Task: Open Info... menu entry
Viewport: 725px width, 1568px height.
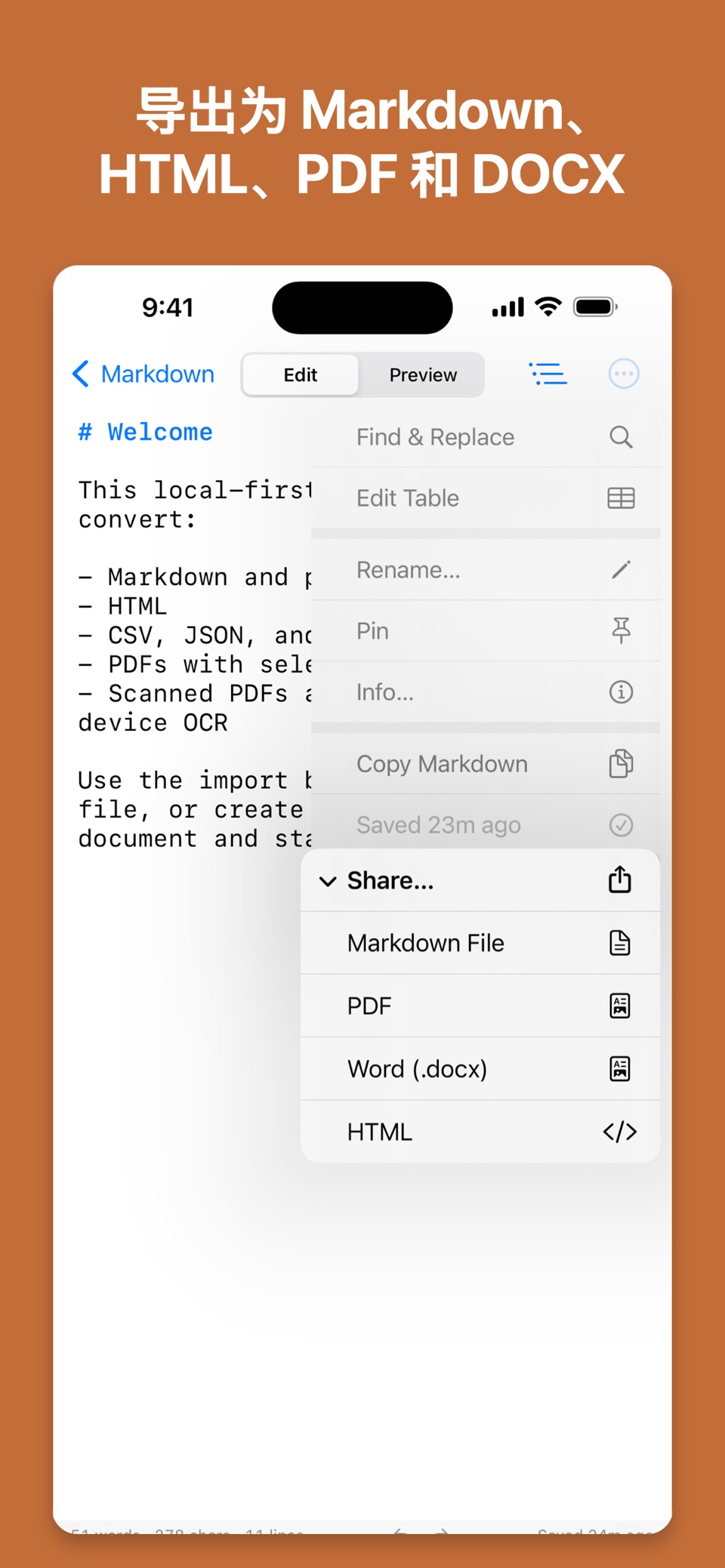Action: (486, 692)
